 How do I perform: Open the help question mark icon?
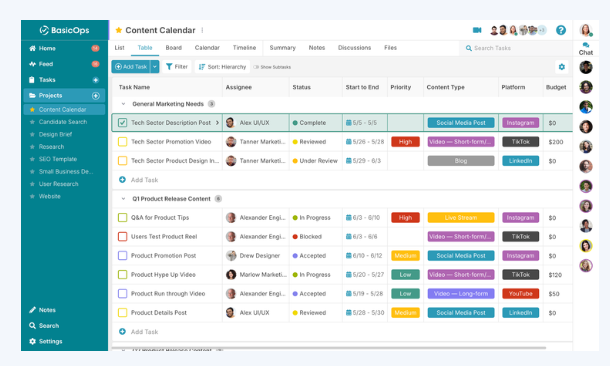coord(561,30)
